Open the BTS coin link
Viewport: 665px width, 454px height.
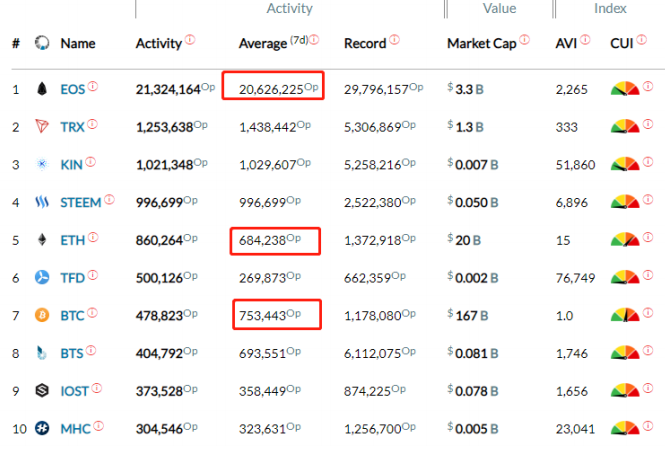[72, 353]
